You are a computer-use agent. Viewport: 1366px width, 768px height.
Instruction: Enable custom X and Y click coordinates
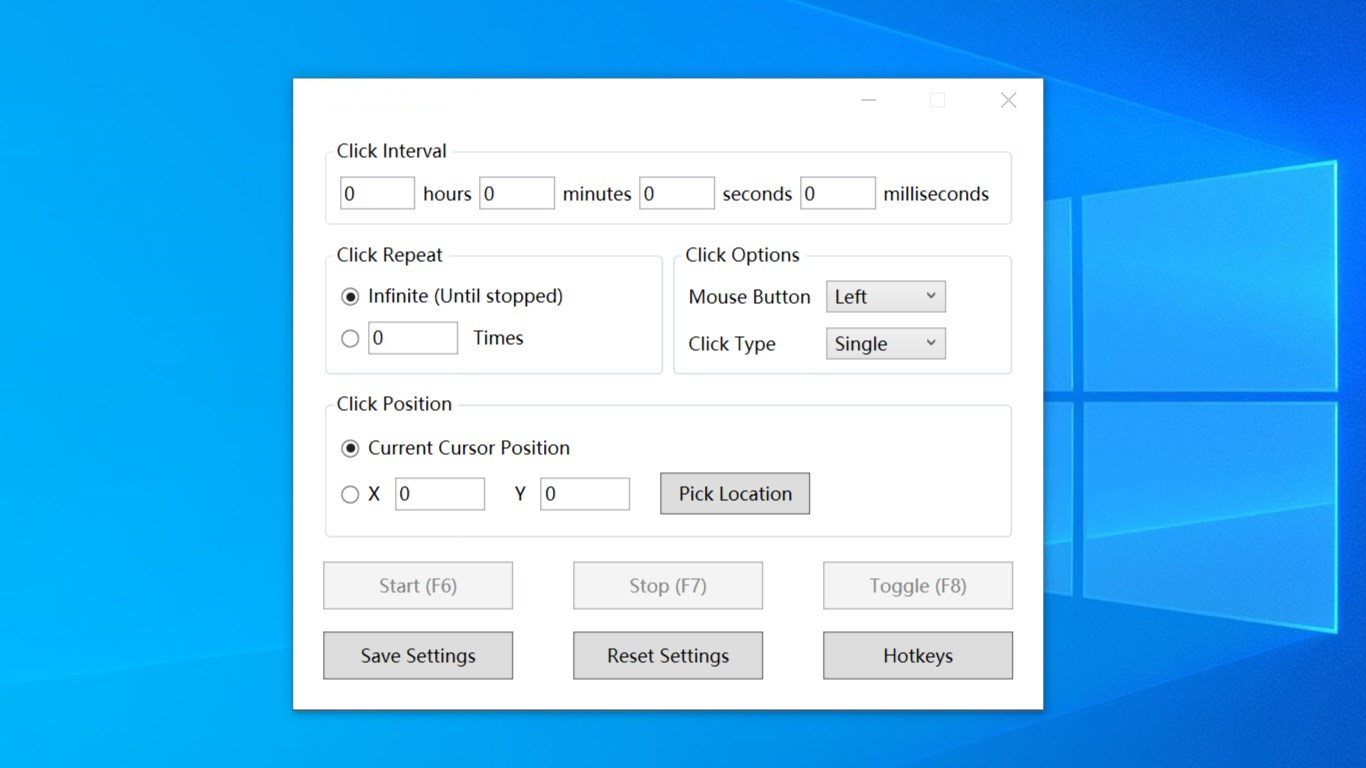[x=350, y=494]
